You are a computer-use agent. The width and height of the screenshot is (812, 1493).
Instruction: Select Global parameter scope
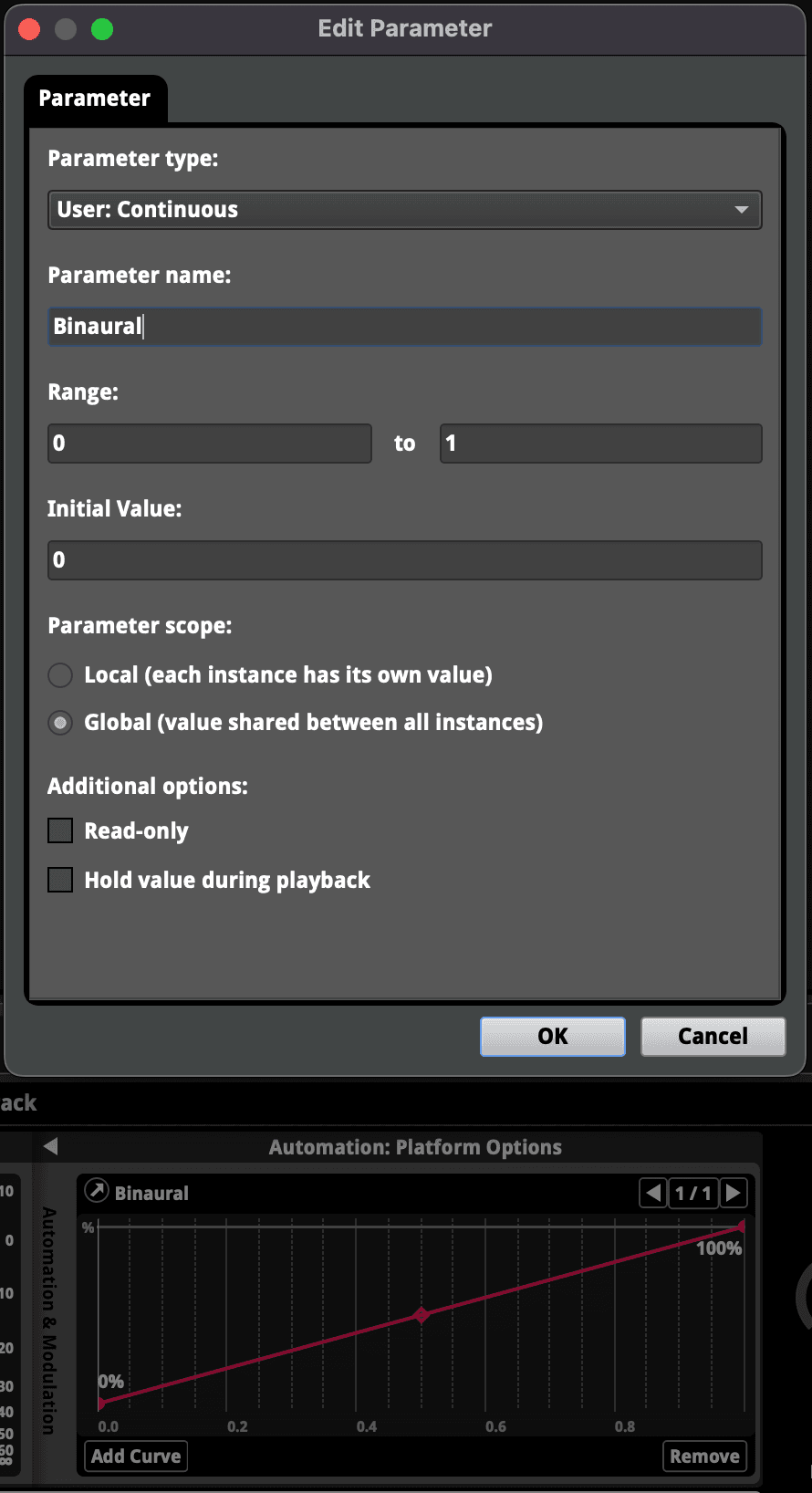59,722
